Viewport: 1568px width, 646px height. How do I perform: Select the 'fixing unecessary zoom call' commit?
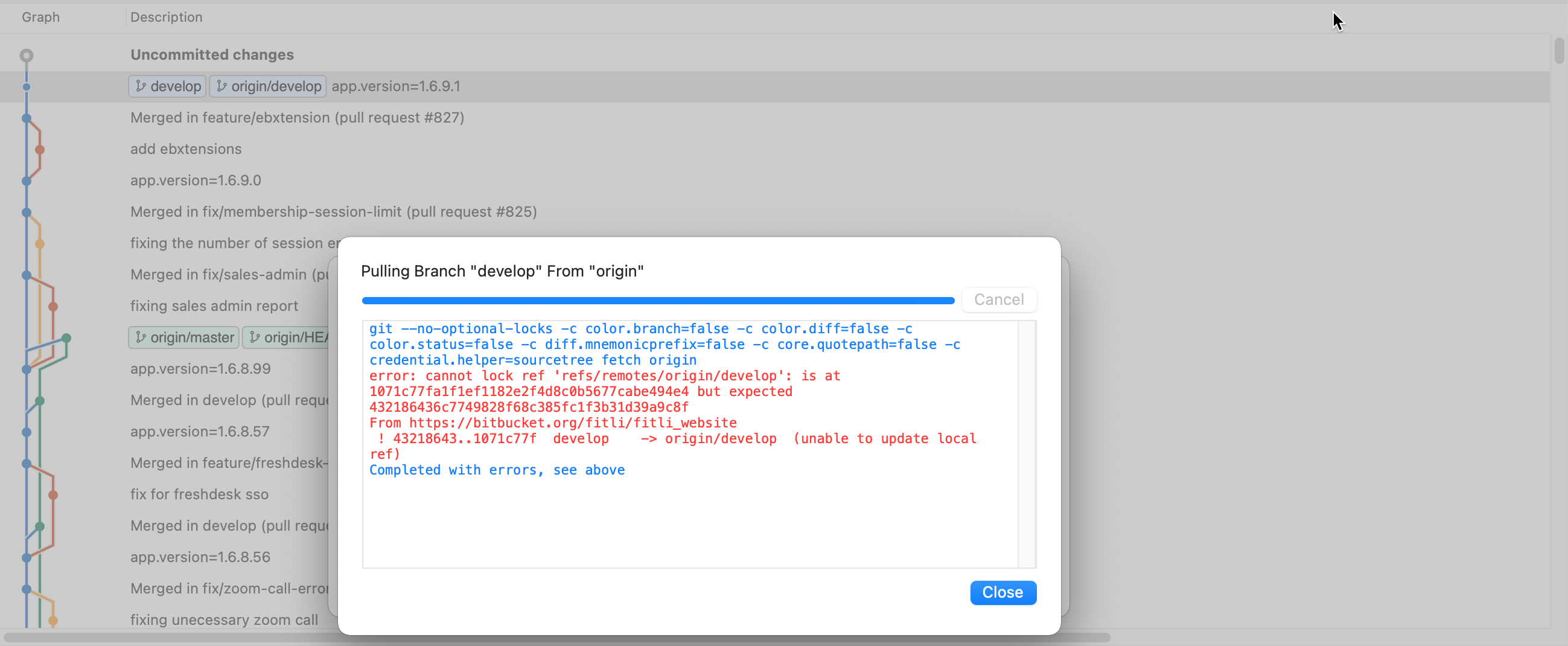pyautogui.click(x=224, y=620)
